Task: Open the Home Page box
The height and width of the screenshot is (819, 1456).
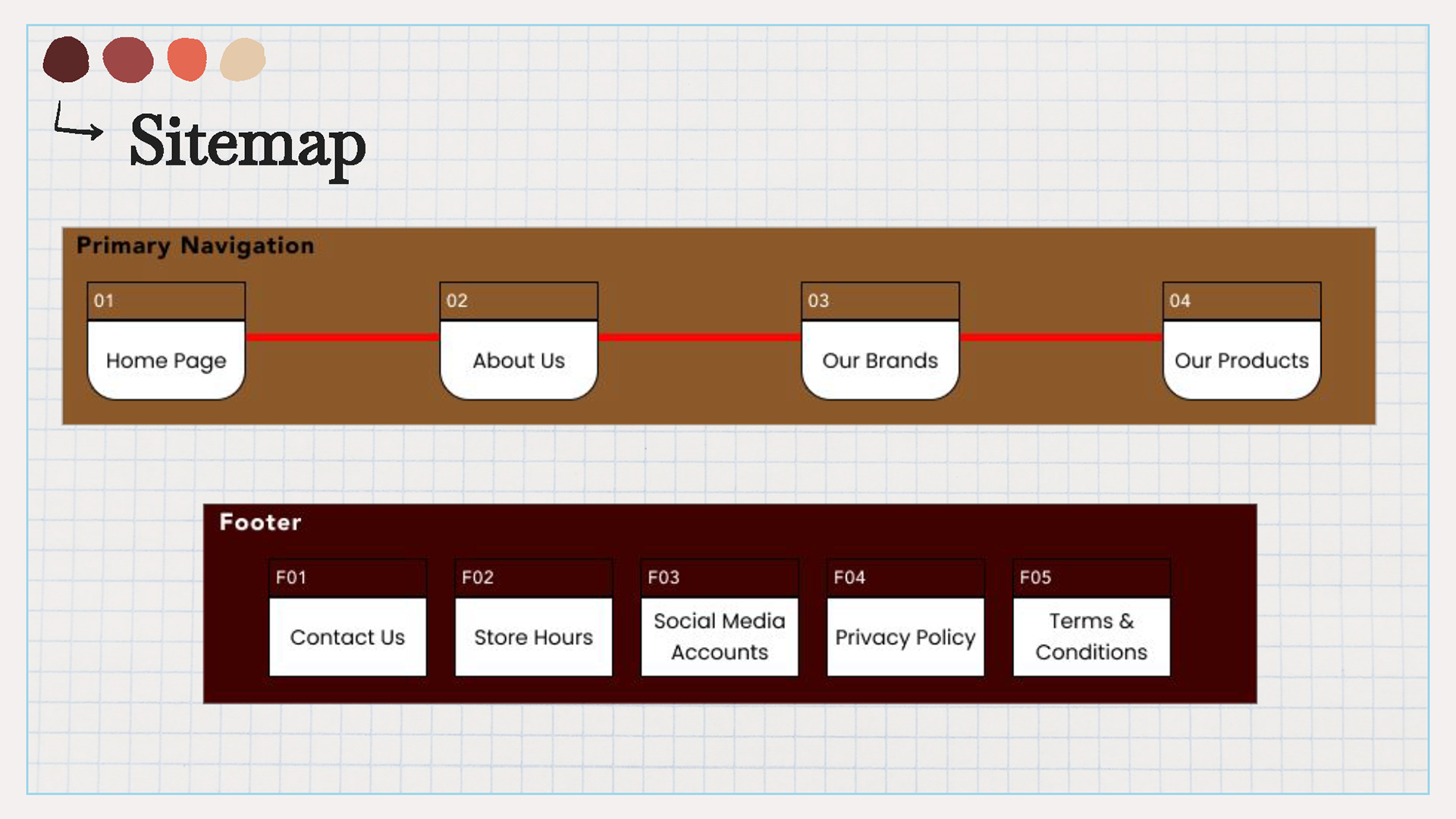Action: tap(166, 360)
